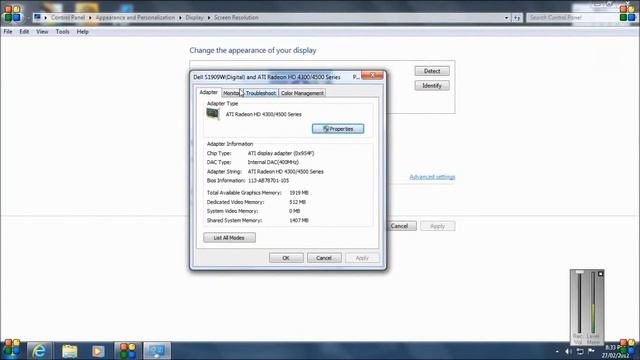Open the File Explorer taskbar icon
Image resolution: width=640 pixels, height=360 pixels.
(x=69, y=351)
